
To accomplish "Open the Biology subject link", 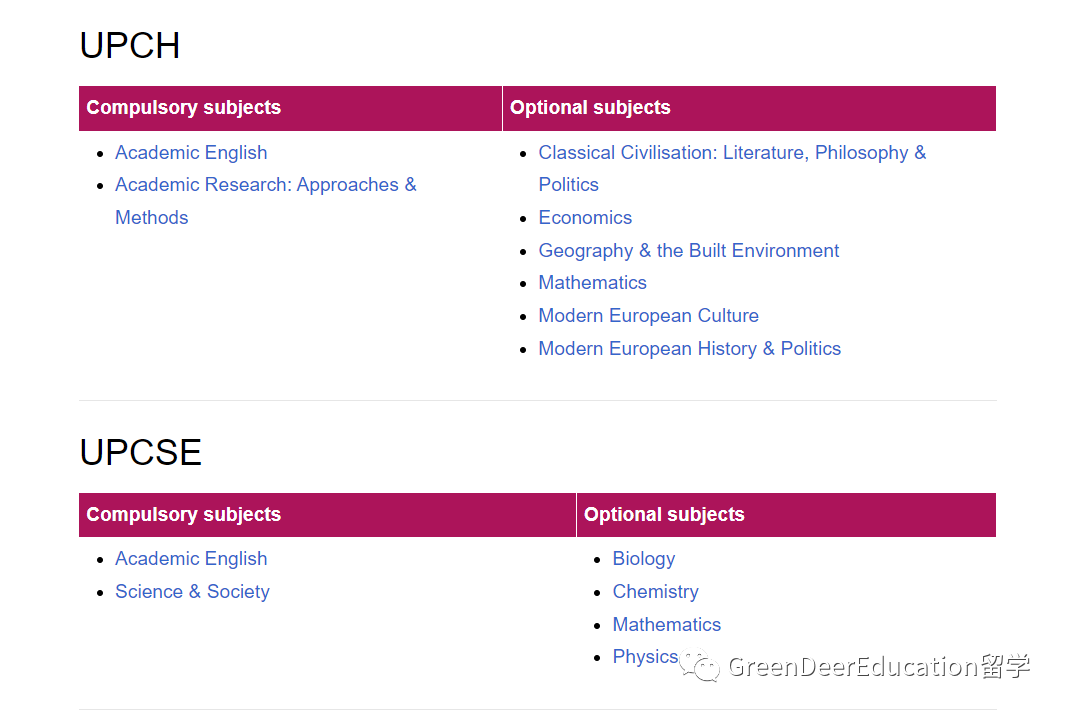I will (x=643, y=559).
